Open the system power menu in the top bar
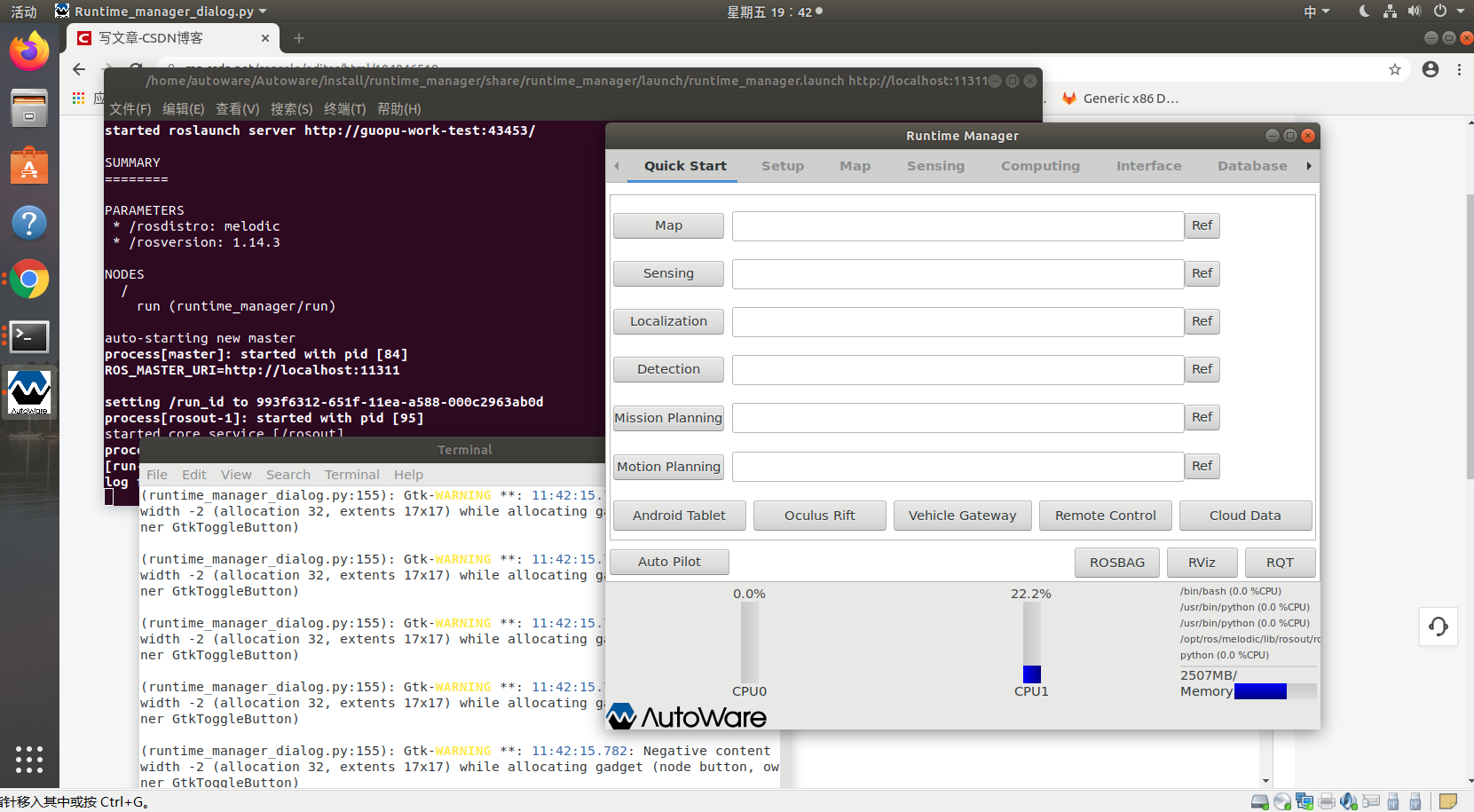The width and height of the screenshot is (1474, 812). pos(1447,12)
